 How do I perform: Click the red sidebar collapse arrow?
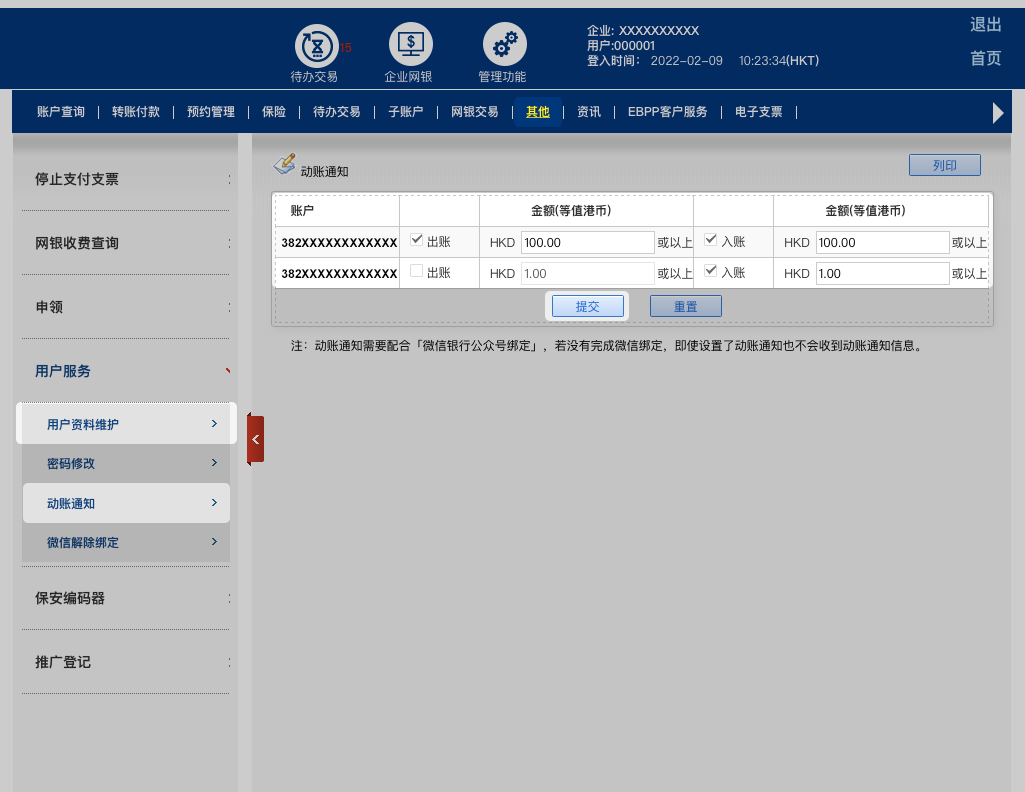click(255, 439)
